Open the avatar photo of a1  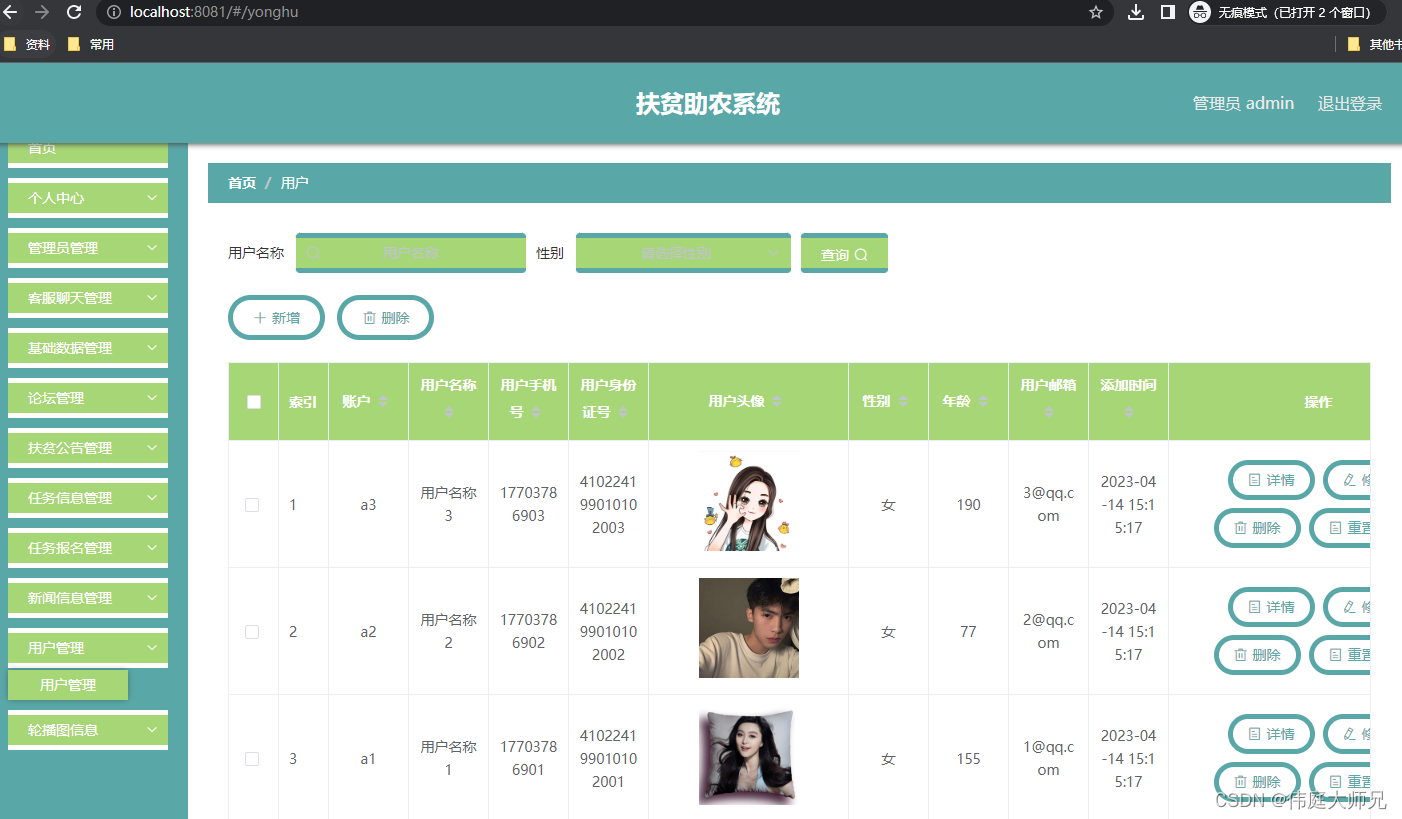(x=749, y=757)
